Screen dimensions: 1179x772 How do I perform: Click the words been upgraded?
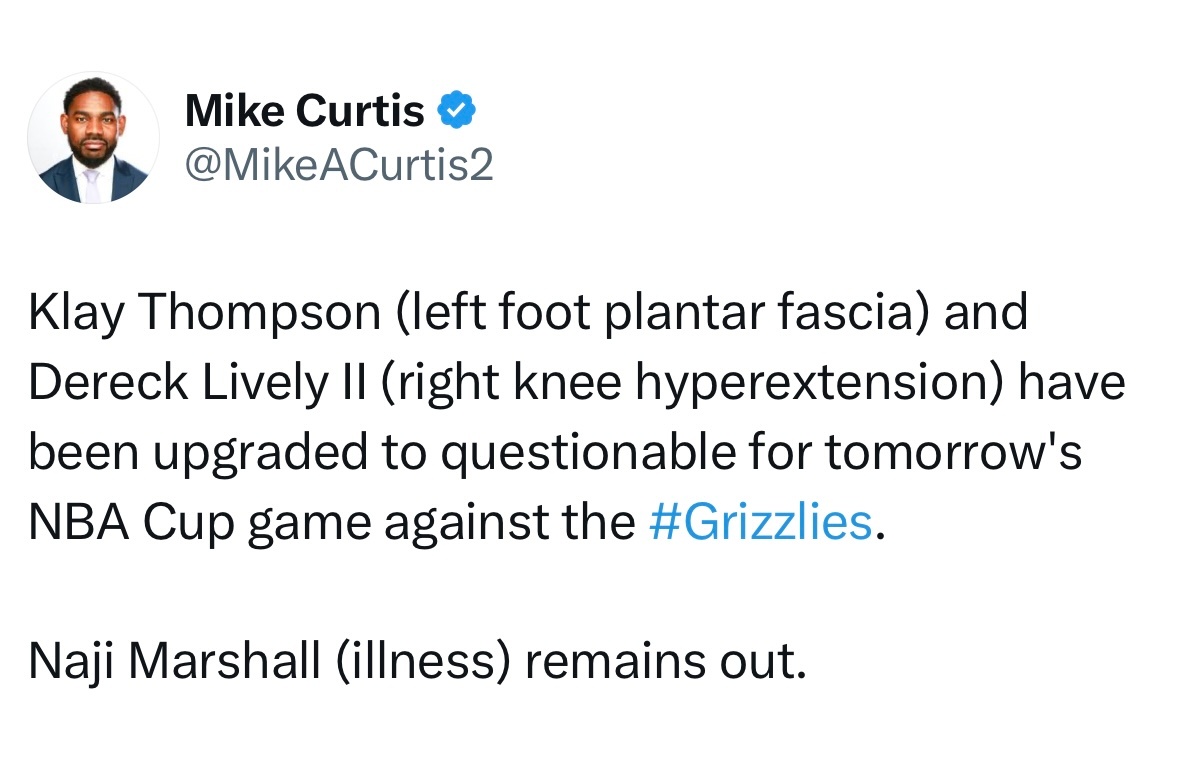[x=199, y=453]
